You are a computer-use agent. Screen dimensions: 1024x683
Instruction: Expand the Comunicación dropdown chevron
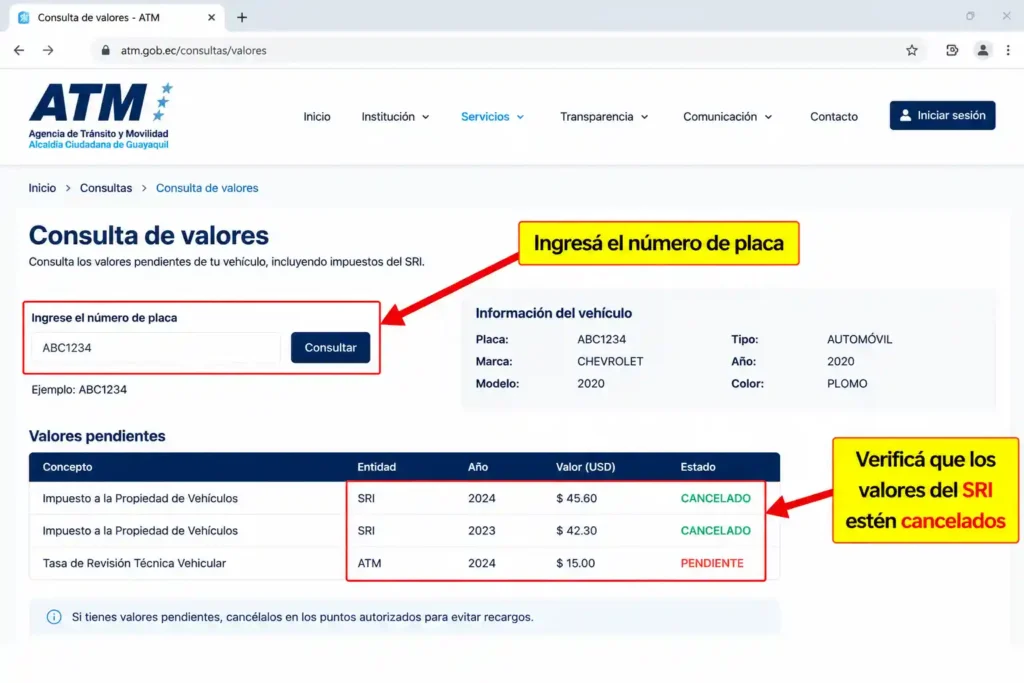click(x=769, y=117)
